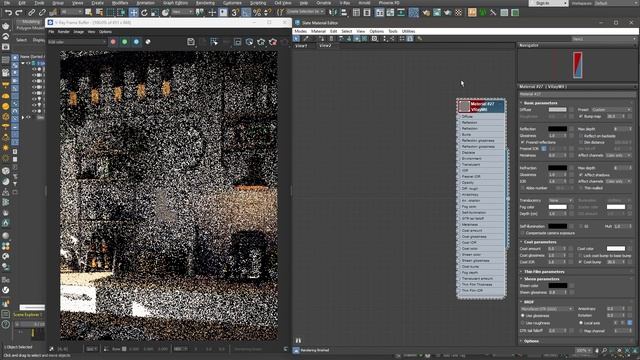Click the Fog color swatch
This screenshot has width=640, height=360.
click(x=557, y=207)
